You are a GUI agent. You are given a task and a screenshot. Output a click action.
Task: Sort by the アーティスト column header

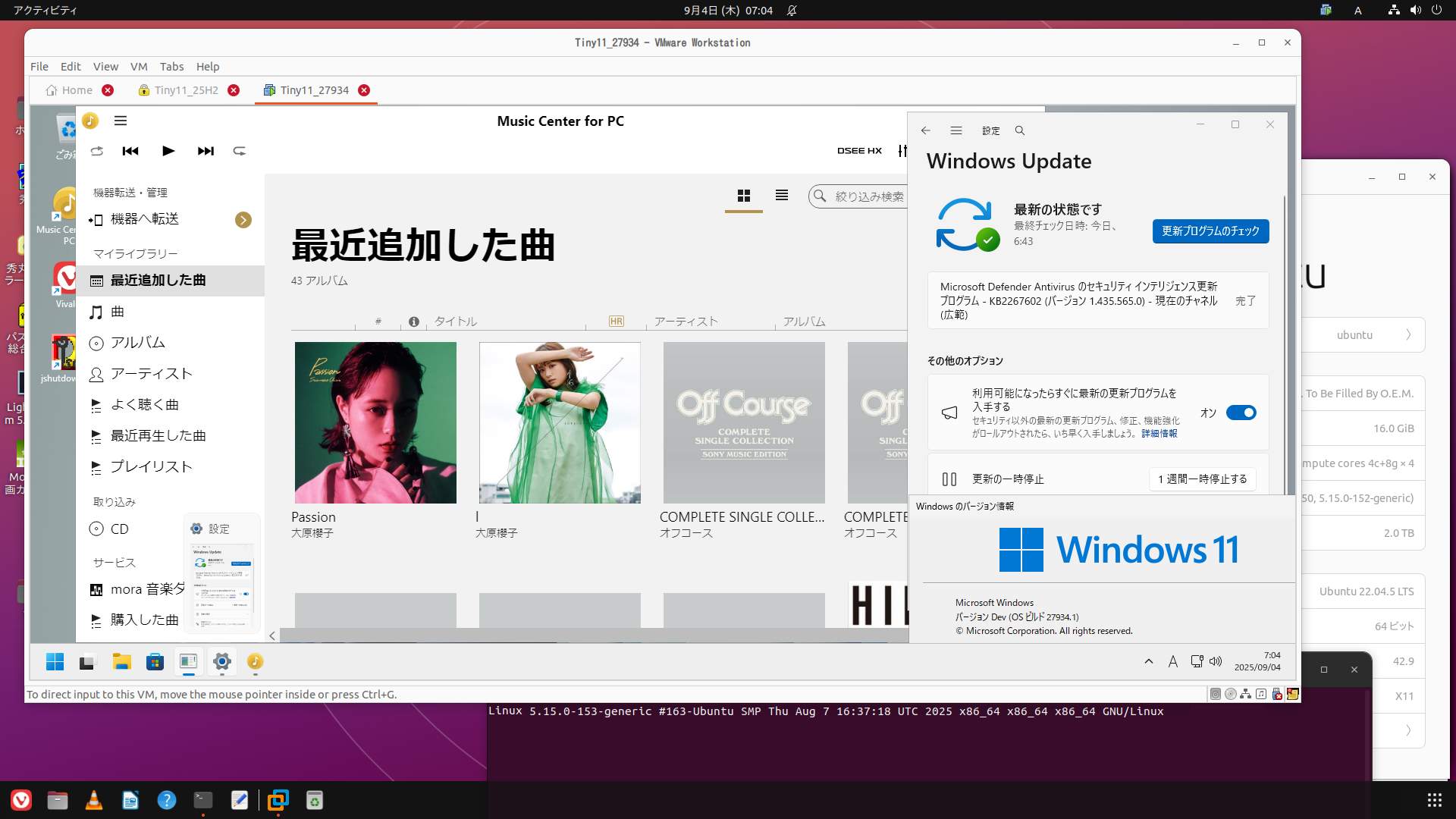point(686,322)
